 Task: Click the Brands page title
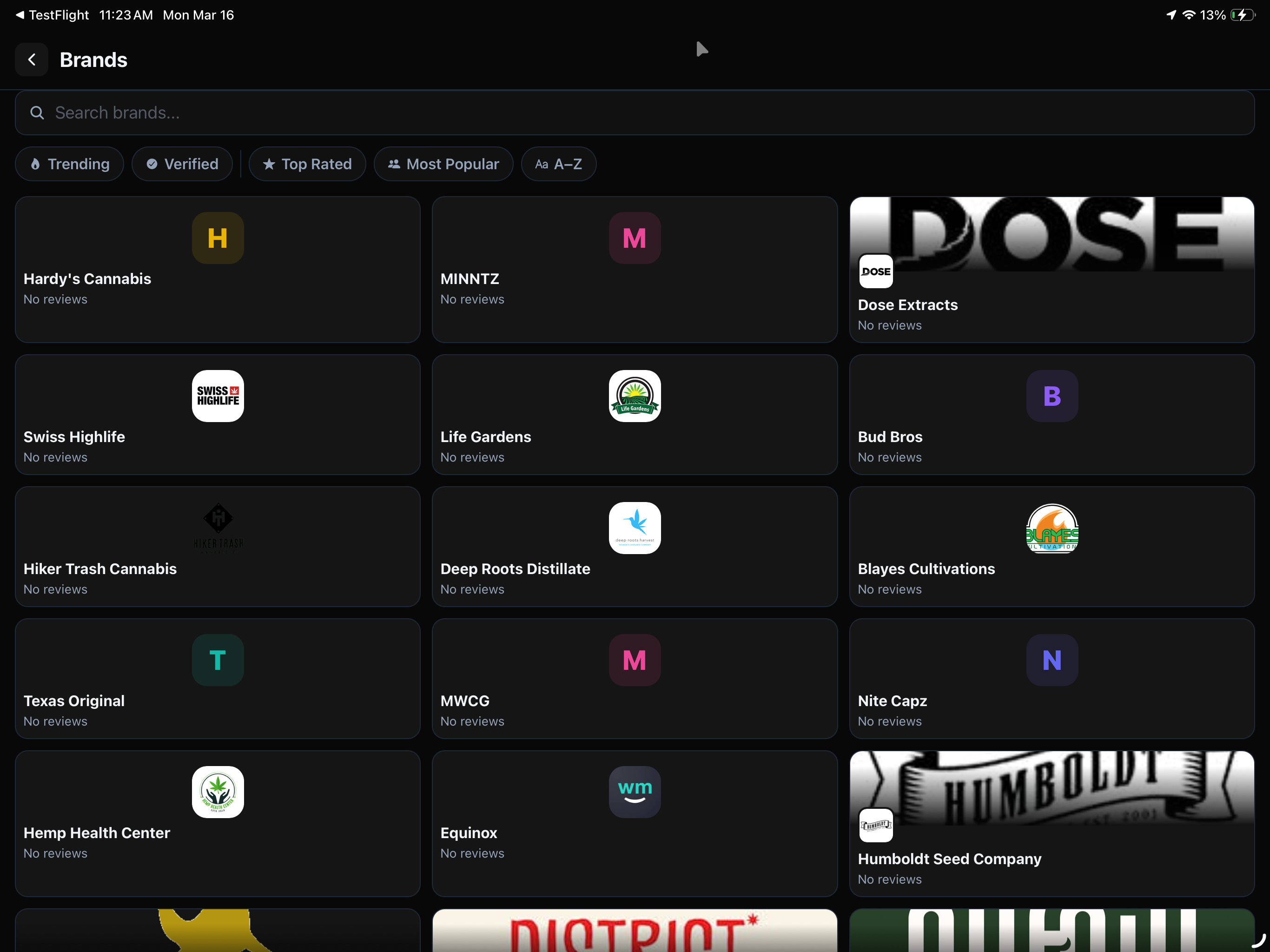click(93, 59)
